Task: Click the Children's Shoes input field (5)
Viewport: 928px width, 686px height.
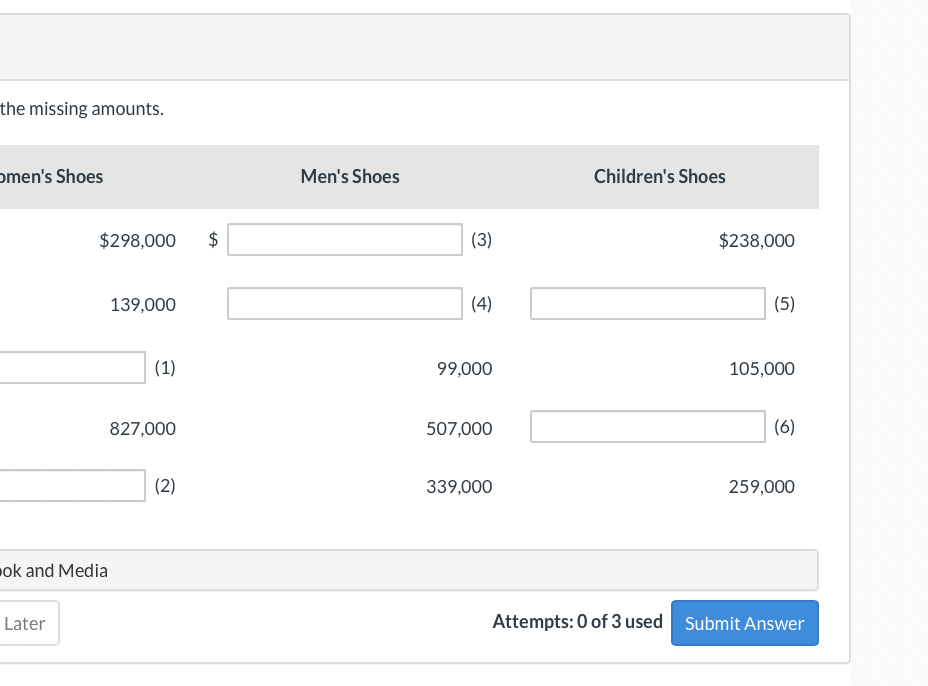Action: 647,304
